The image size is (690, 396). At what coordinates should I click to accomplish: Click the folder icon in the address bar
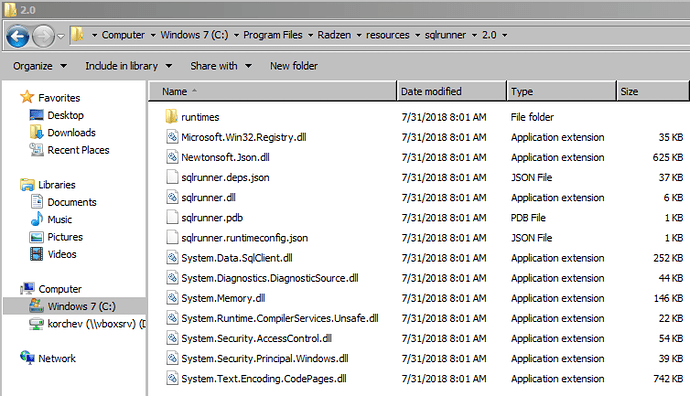coord(77,34)
